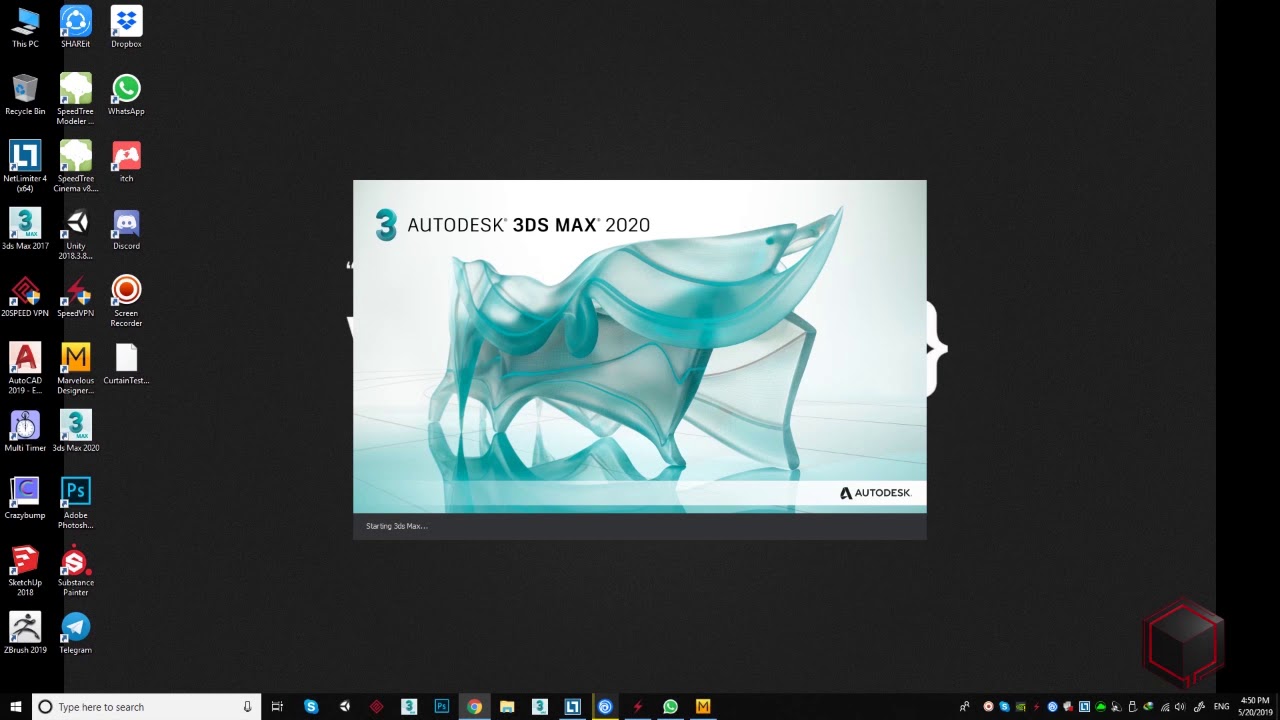Switch to Chrome on the taskbar

pos(474,706)
